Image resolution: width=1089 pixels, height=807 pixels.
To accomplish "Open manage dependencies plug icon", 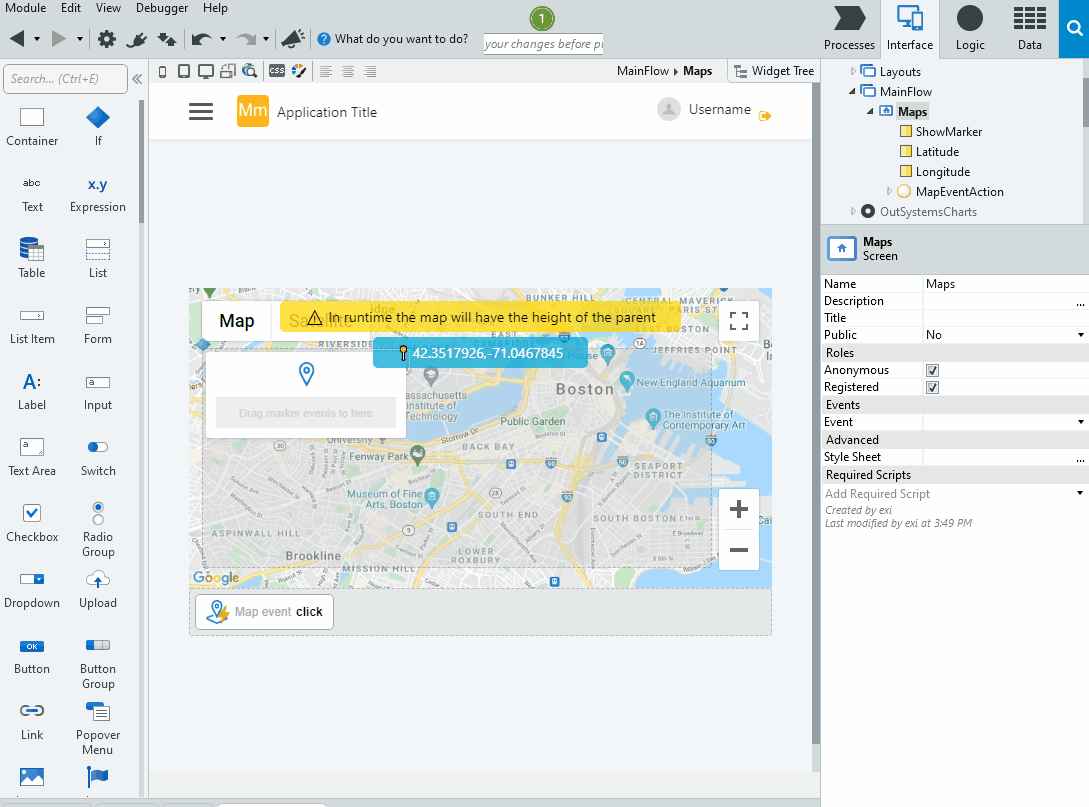I will coord(136,40).
